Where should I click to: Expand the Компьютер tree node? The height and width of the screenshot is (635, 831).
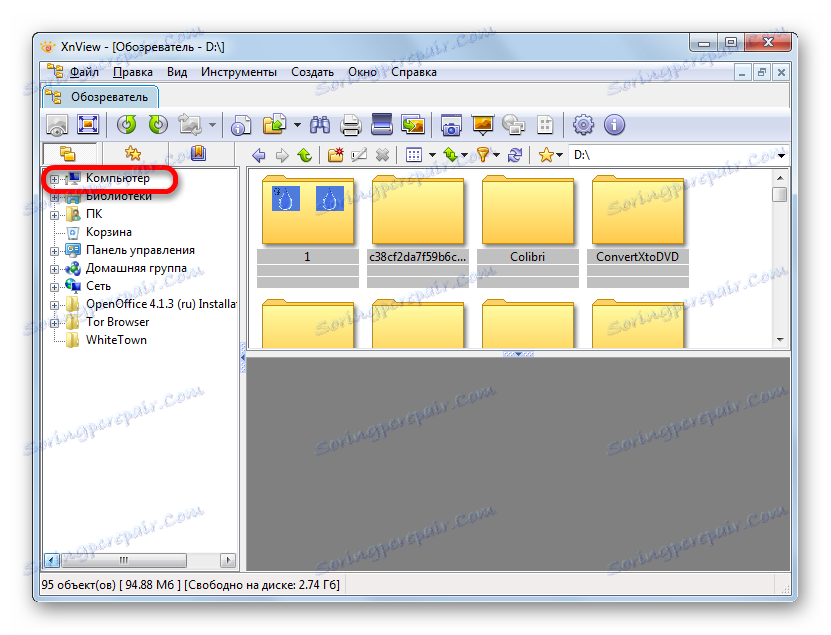point(54,179)
